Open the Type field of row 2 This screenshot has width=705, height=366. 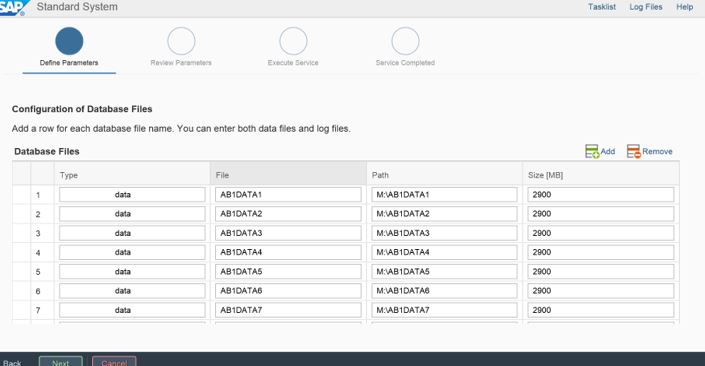[x=132, y=214]
